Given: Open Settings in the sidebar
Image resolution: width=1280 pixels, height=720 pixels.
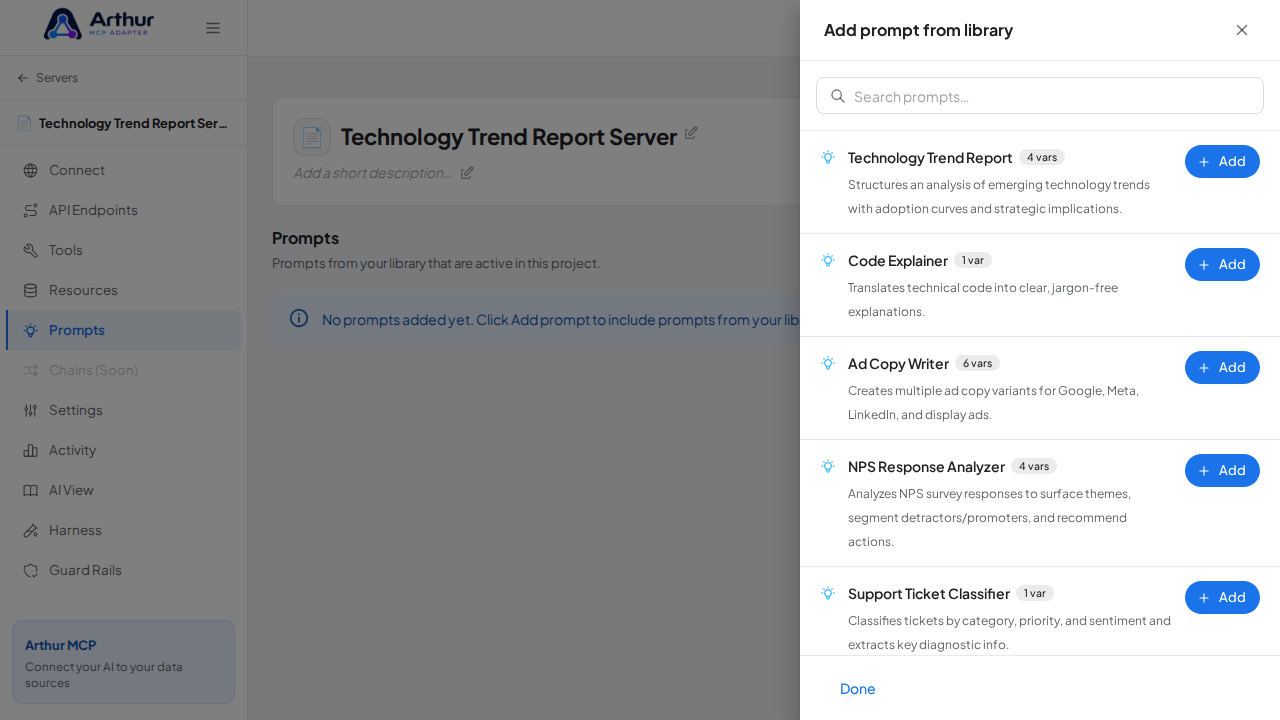Looking at the screenshot, I should click(124, 410).
